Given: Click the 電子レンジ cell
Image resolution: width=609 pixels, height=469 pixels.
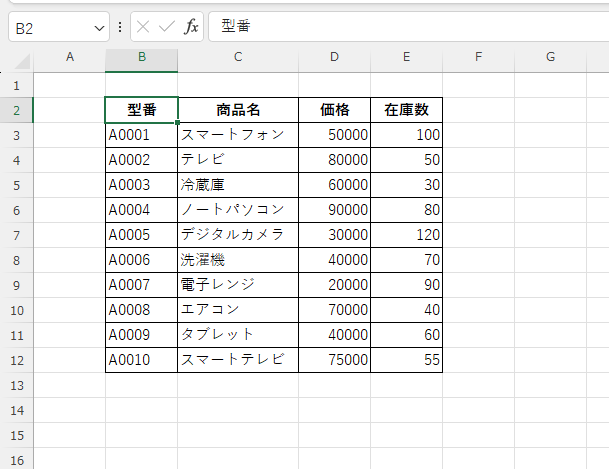Looking at the screenshot, I should coord(238,285).
